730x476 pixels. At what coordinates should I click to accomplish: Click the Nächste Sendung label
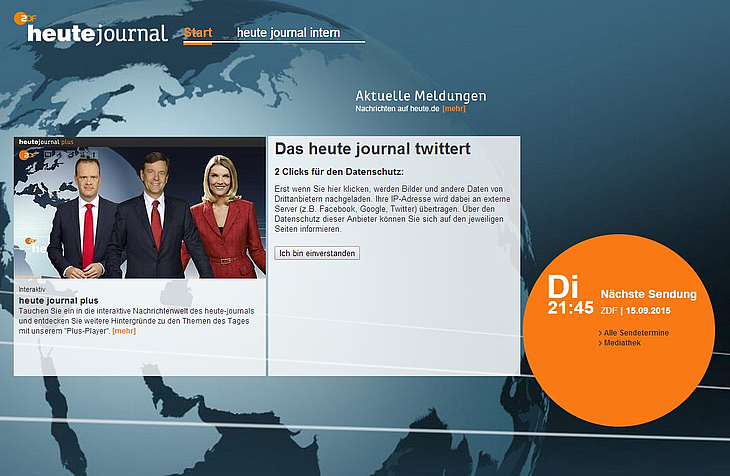point(649,294)
